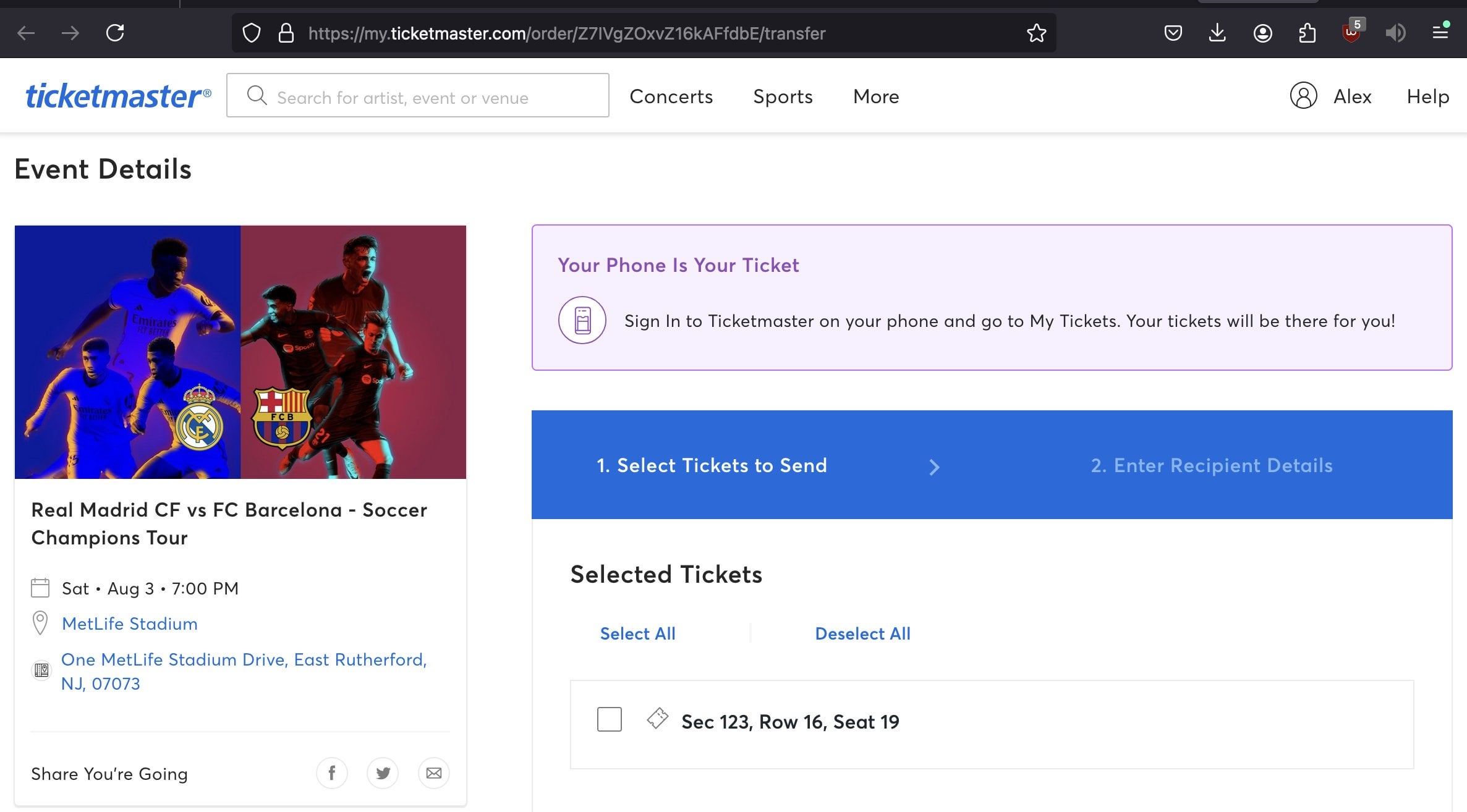Open tracking protection shield icon
The height and width of the screenshot is (812, 1467).
pos(252,33)
